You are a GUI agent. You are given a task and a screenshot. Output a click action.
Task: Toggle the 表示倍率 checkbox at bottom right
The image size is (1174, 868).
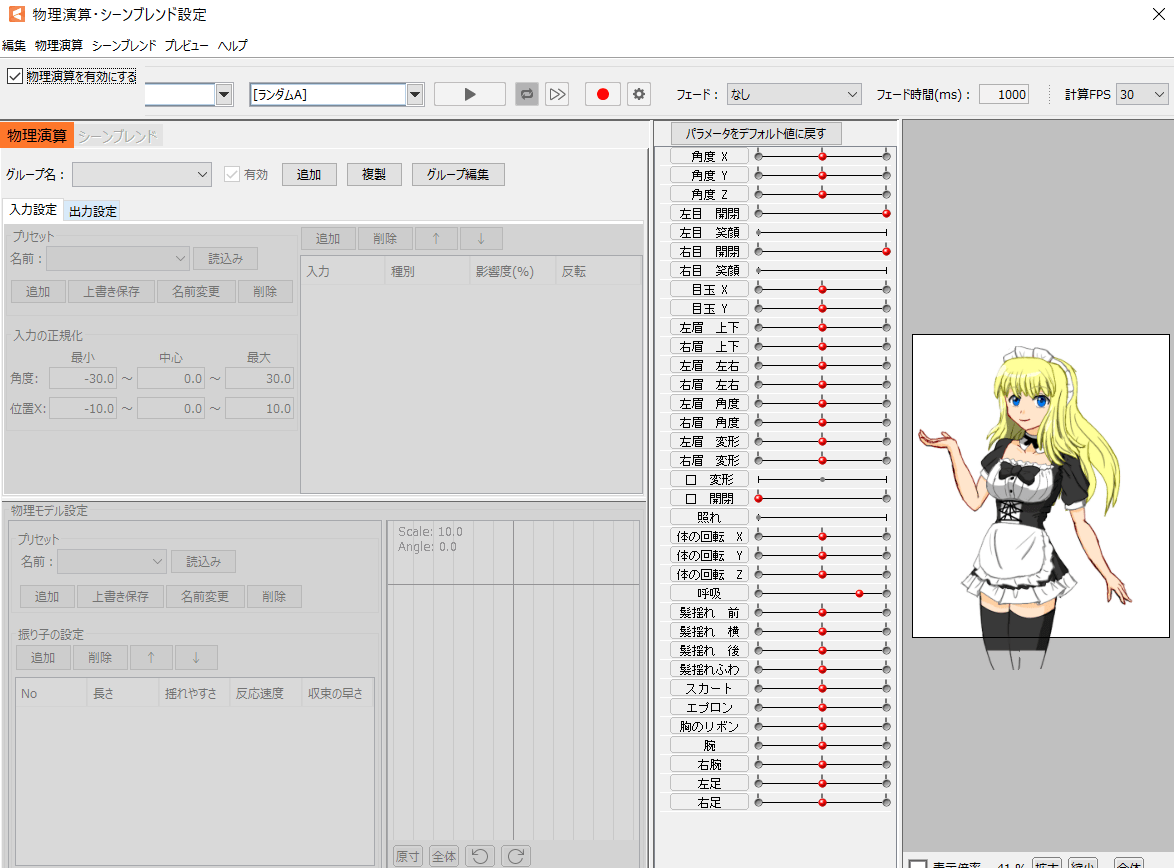click(918, 863)
